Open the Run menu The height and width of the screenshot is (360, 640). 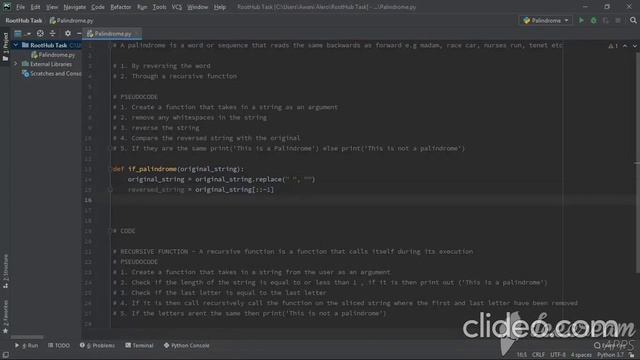click(x=142, y=7)
